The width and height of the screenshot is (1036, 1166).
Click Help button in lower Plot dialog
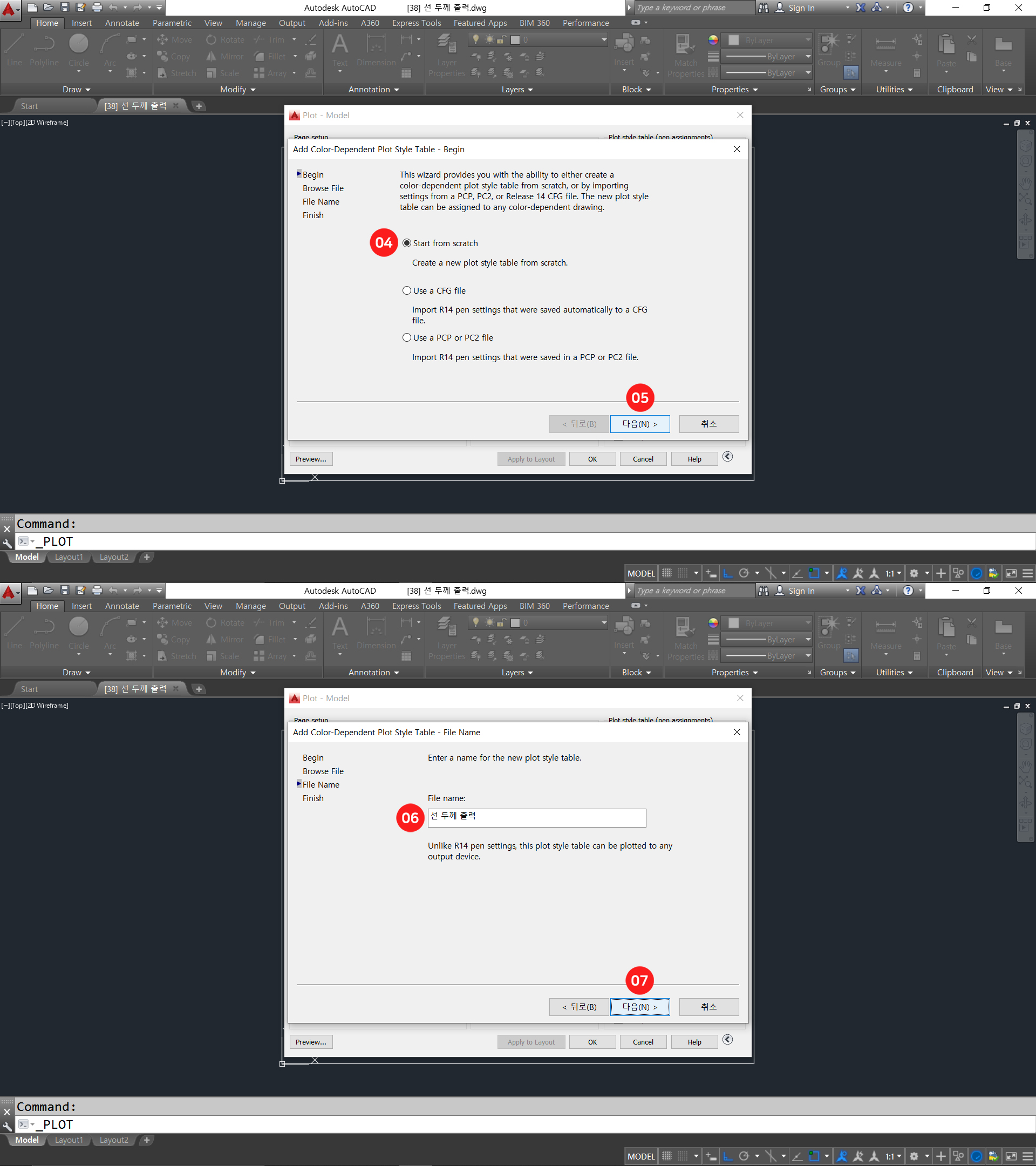tap(694, 1042)
